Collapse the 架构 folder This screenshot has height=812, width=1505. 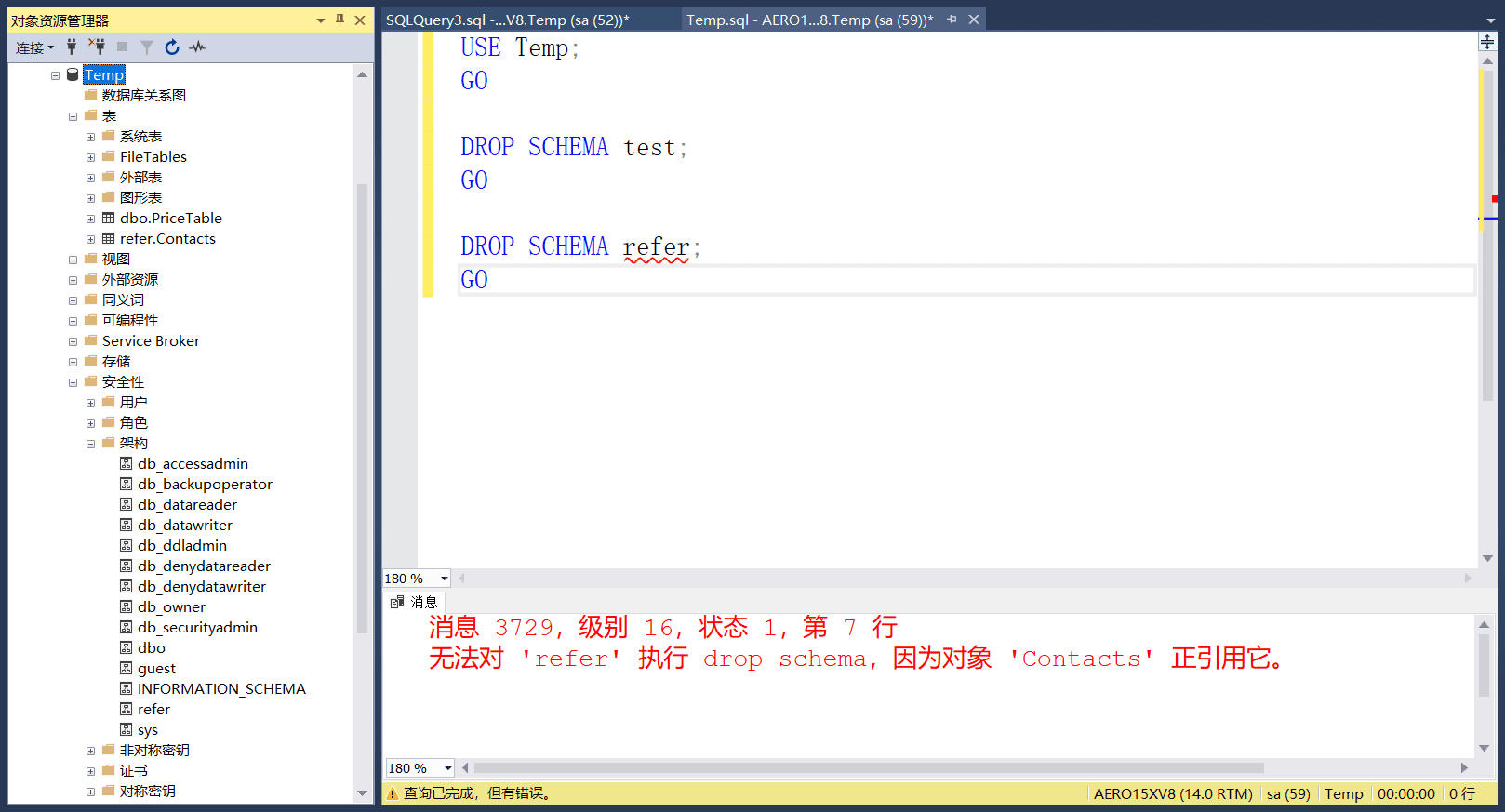point(91,444)
